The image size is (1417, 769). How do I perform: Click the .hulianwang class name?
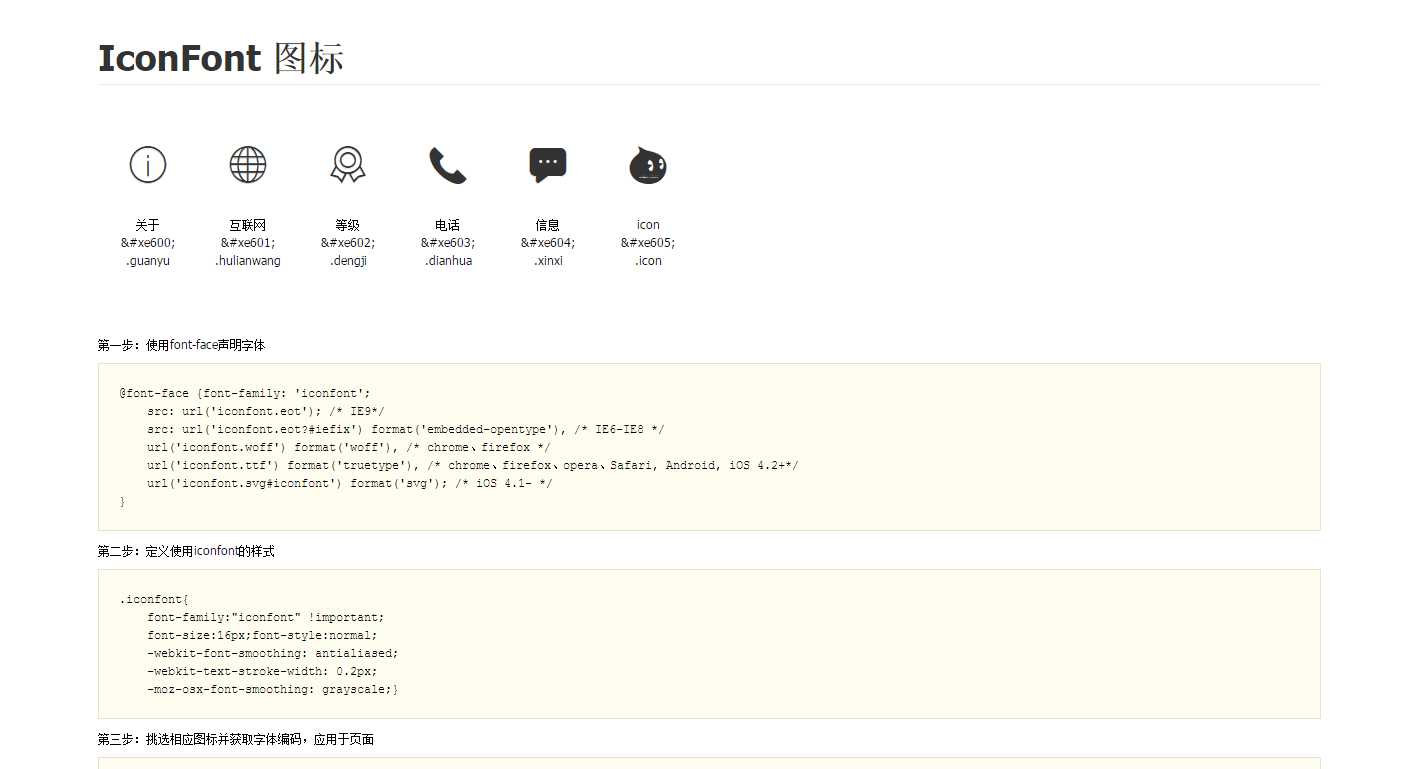(x=248, y=261)
